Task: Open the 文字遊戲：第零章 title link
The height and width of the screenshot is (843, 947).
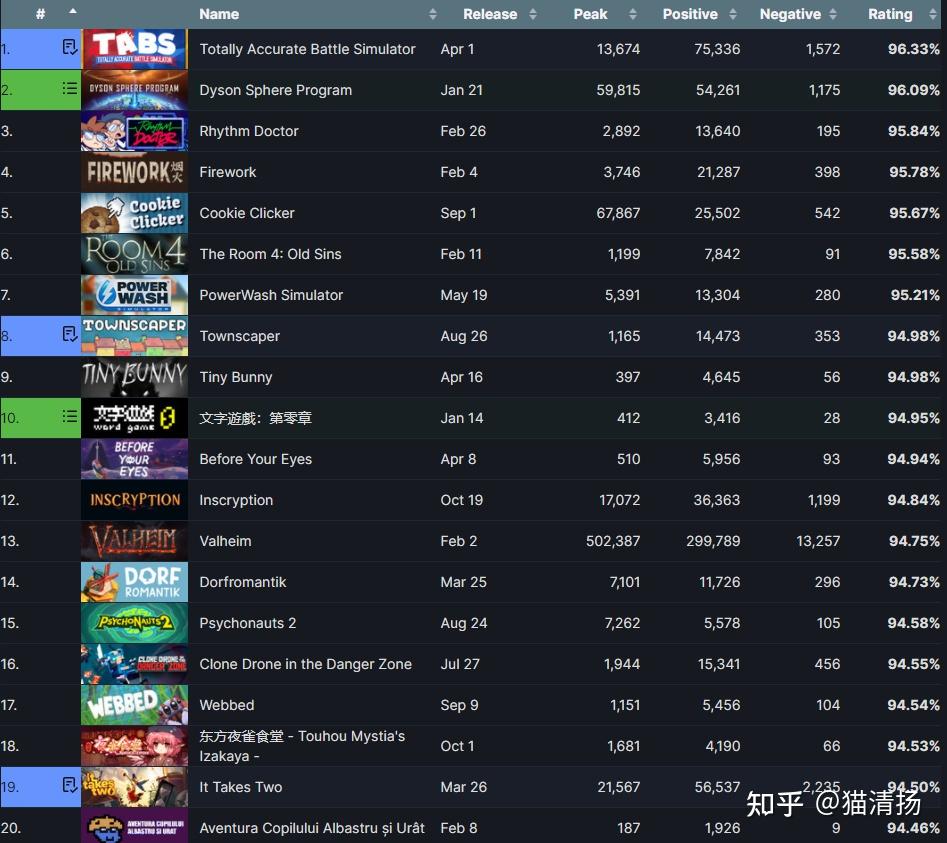Action: (x=255, y=418)
